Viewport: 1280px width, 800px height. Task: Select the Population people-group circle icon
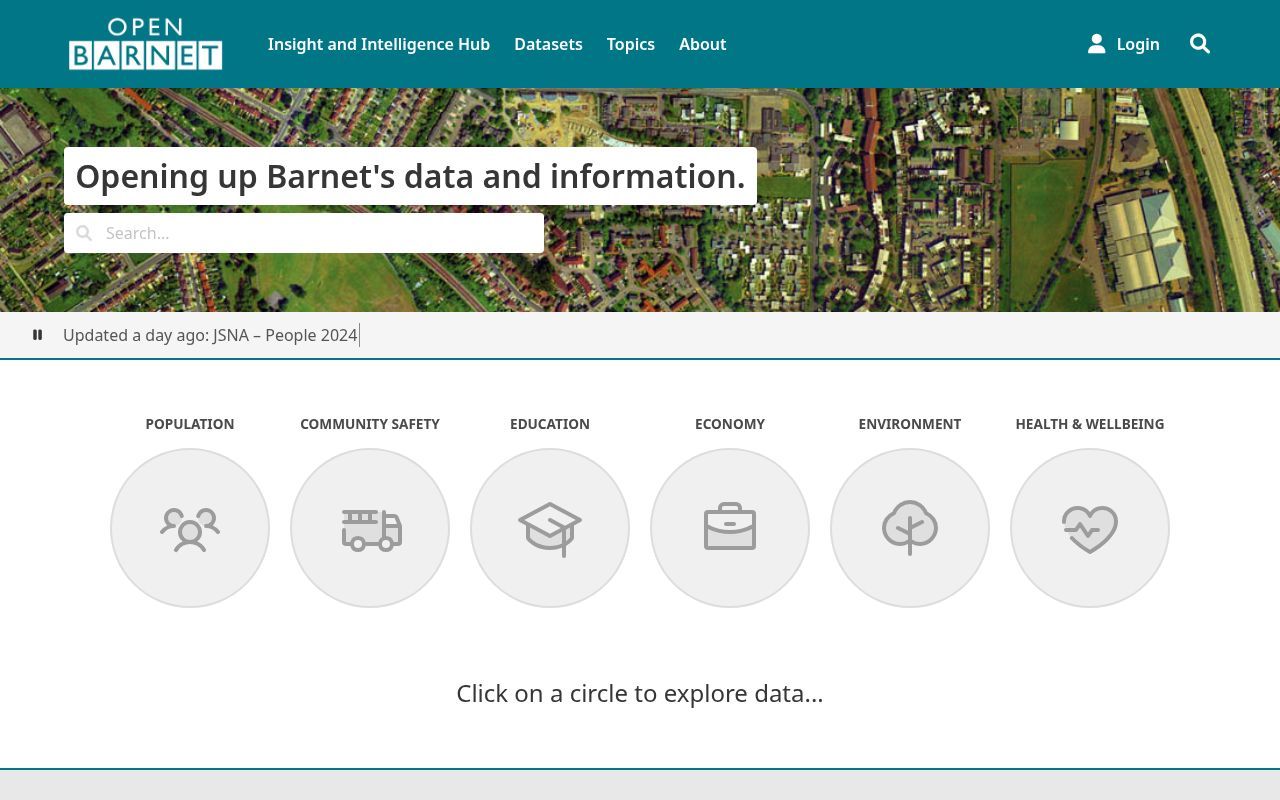tap(190, 528)
